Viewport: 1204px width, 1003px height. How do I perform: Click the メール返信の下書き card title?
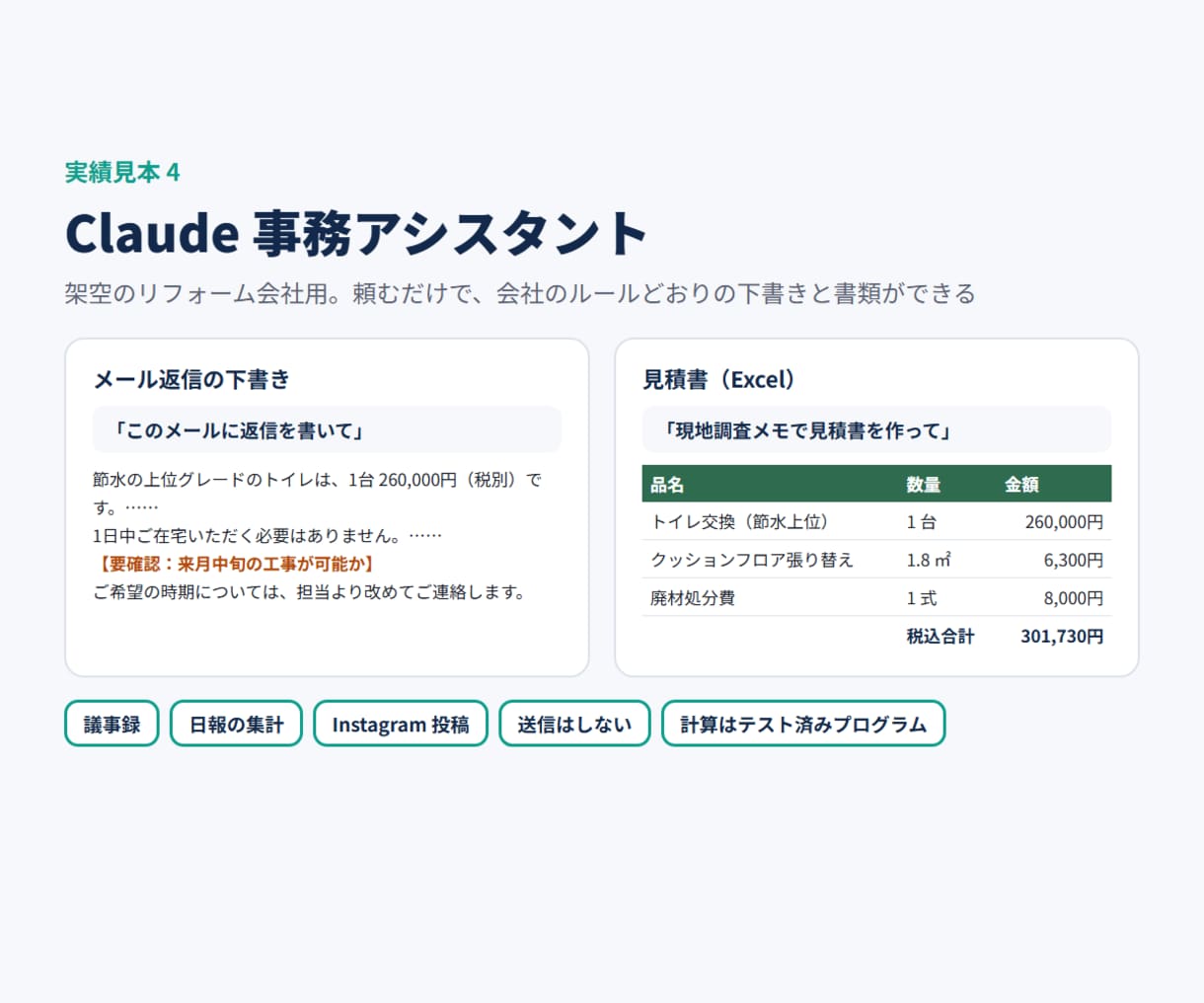tap(191, 379)
